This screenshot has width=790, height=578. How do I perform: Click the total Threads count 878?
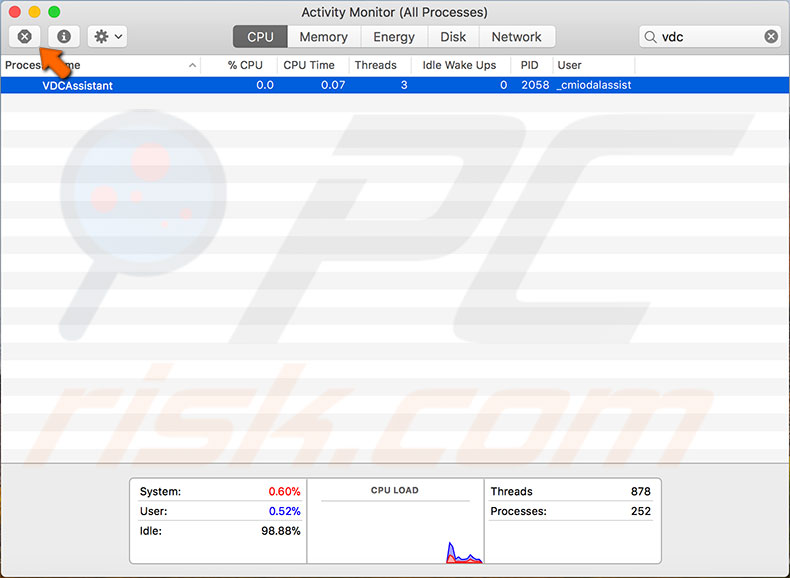(641, 491)
